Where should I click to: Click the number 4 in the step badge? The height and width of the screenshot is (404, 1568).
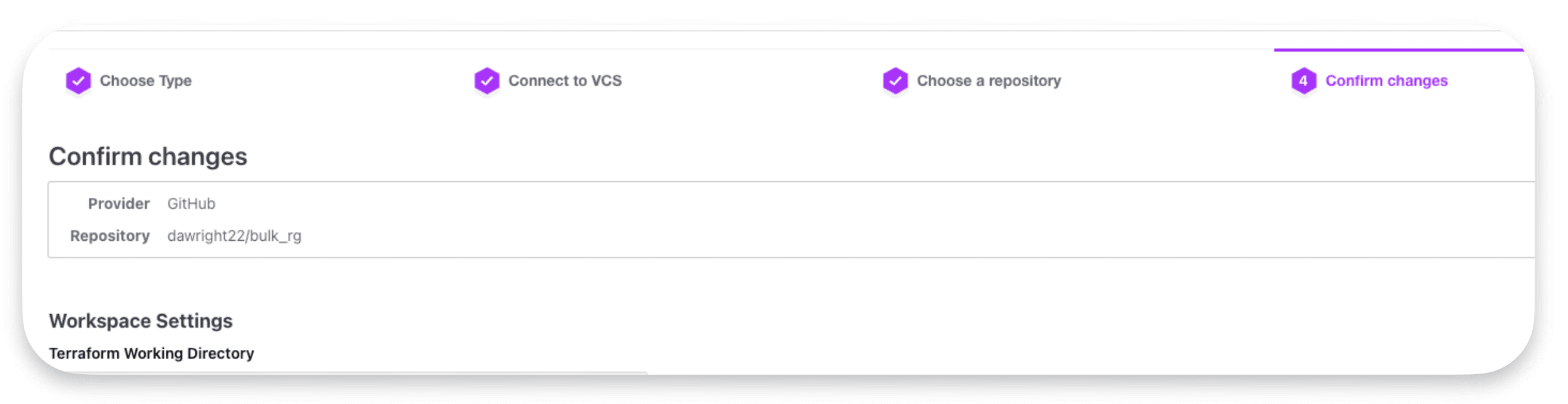coord(1303,80)
